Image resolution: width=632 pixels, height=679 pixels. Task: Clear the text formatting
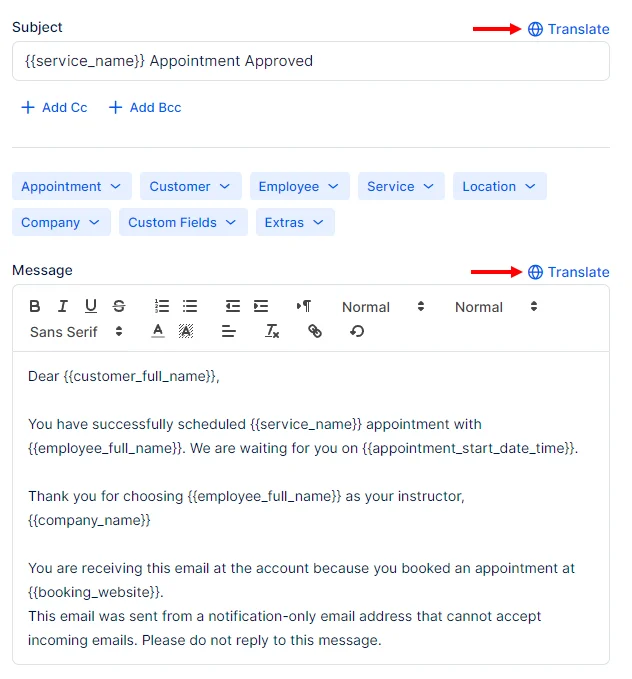[x=272, y=332]
